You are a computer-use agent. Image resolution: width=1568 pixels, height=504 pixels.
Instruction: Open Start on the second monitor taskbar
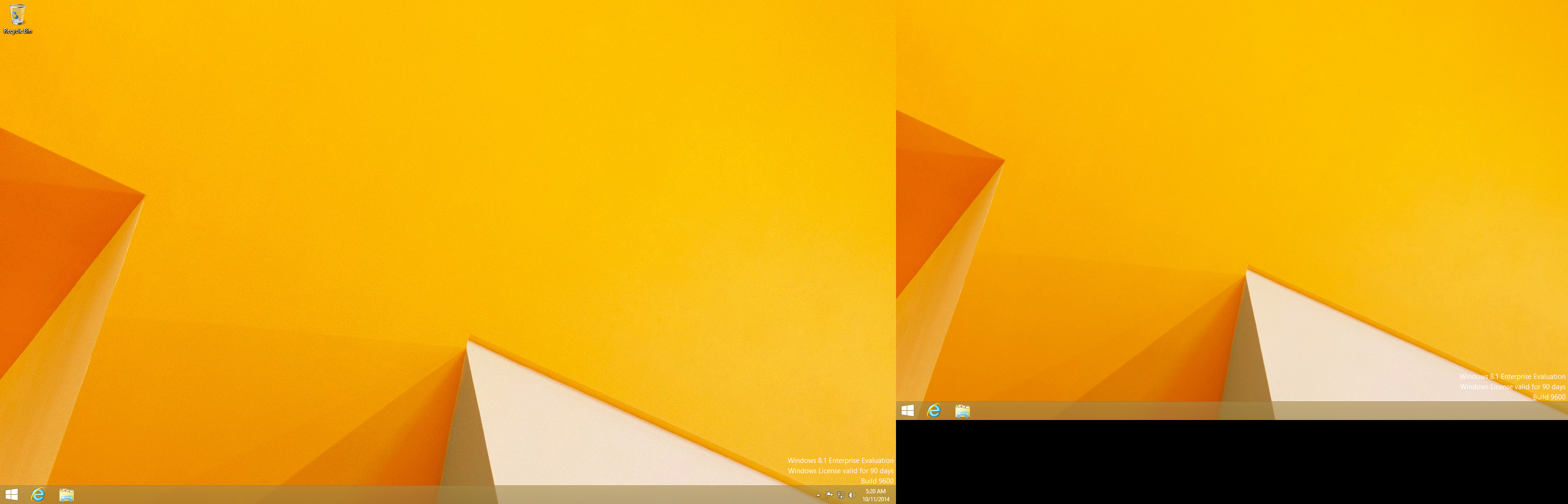point(908,411)
